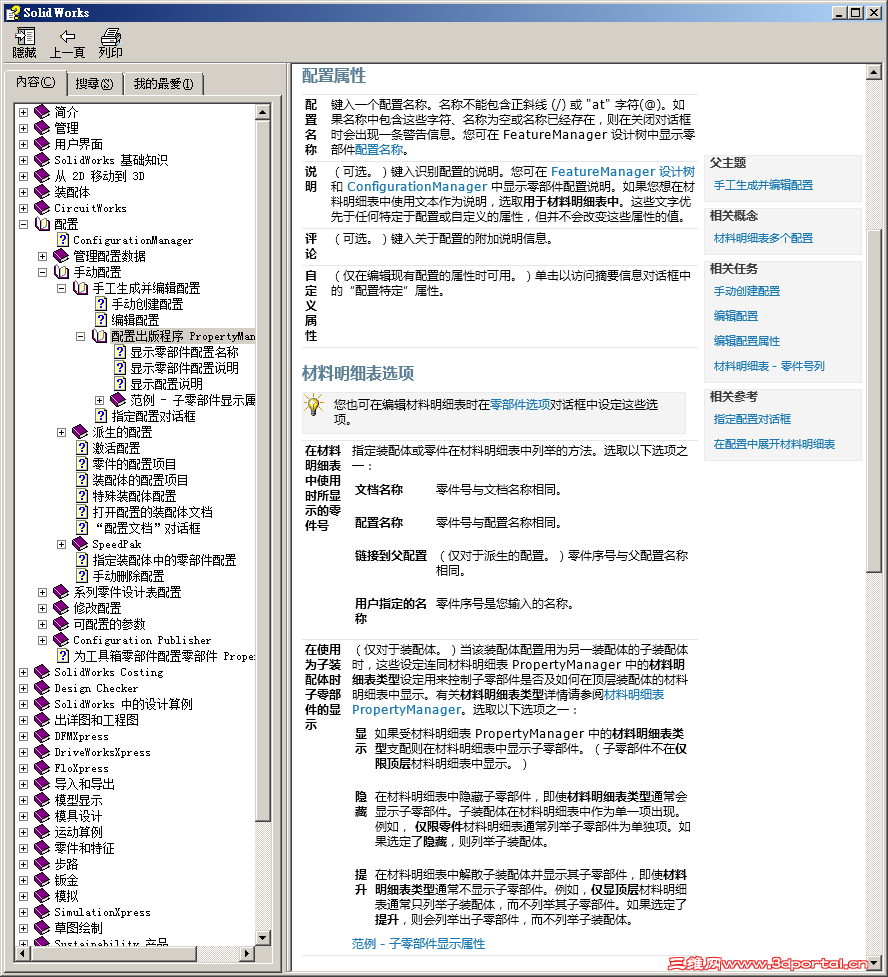Image resolution: width=888 pixels, height=977 pixels.
Task: Select the 显示零部件配置说明 tree entry
Action: tap(184, 368)
